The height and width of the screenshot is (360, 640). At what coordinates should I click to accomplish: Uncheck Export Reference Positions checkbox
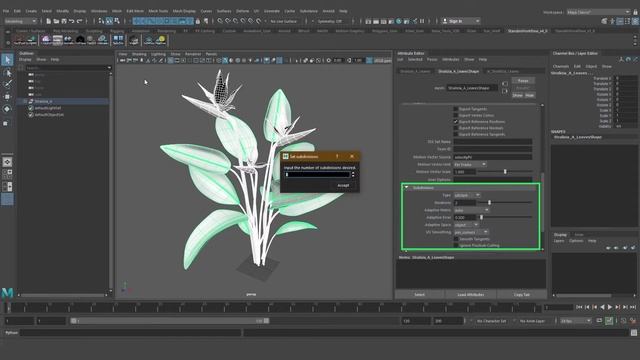(456, 122)
